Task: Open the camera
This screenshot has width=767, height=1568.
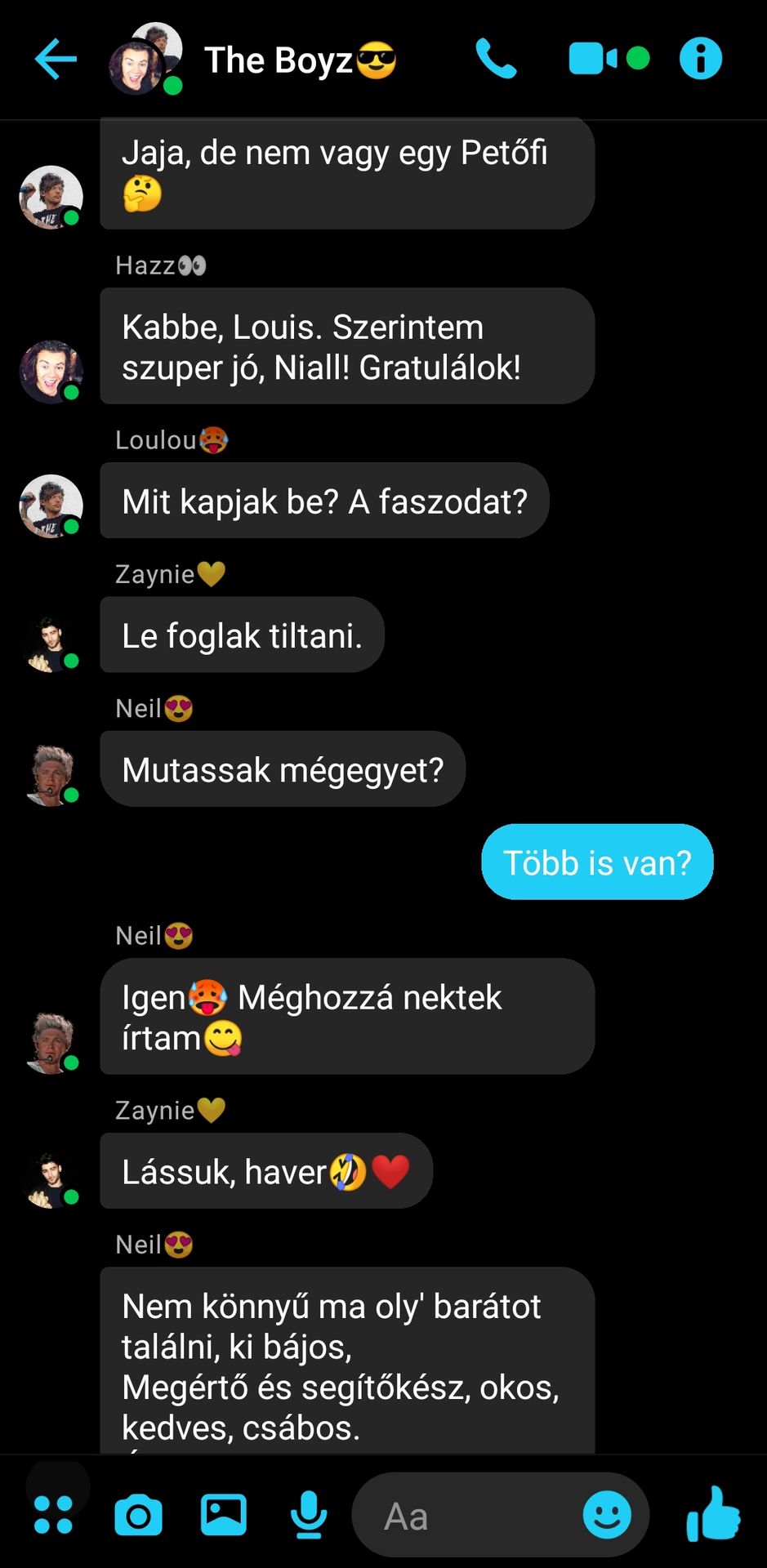Action: coord(138,1516)
